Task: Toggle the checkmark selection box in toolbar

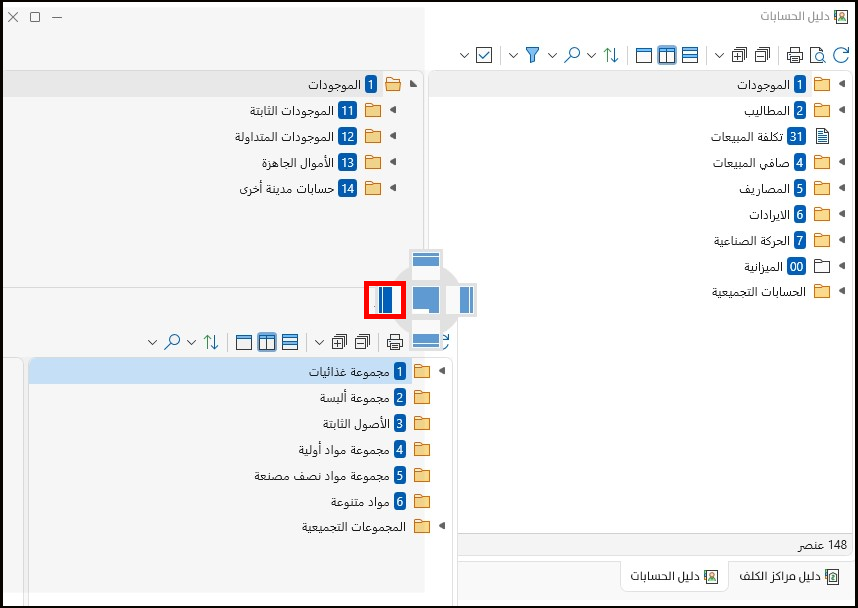Action: (x=484, y=55)
